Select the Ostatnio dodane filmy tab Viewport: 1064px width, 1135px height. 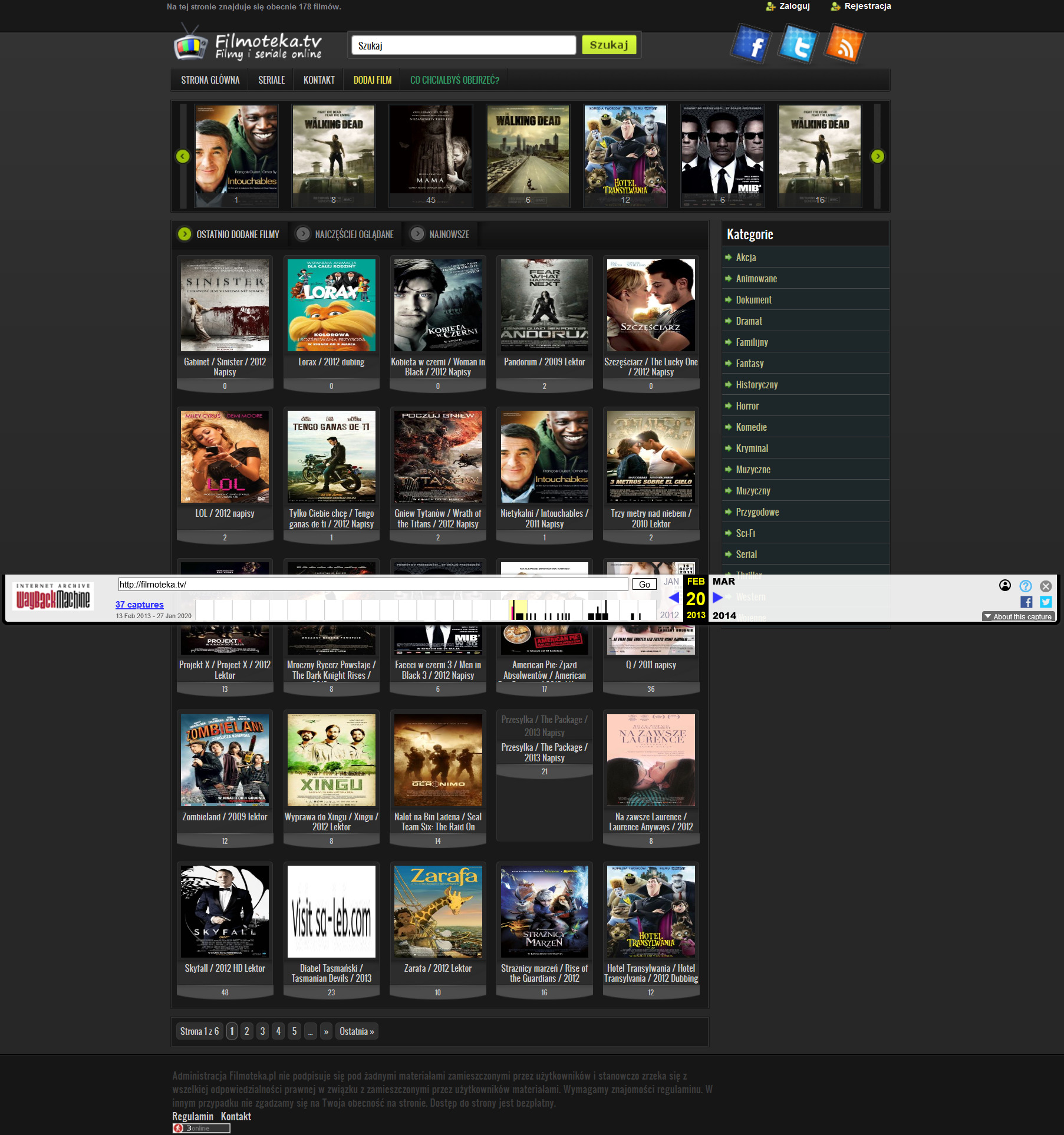point(229,235)
